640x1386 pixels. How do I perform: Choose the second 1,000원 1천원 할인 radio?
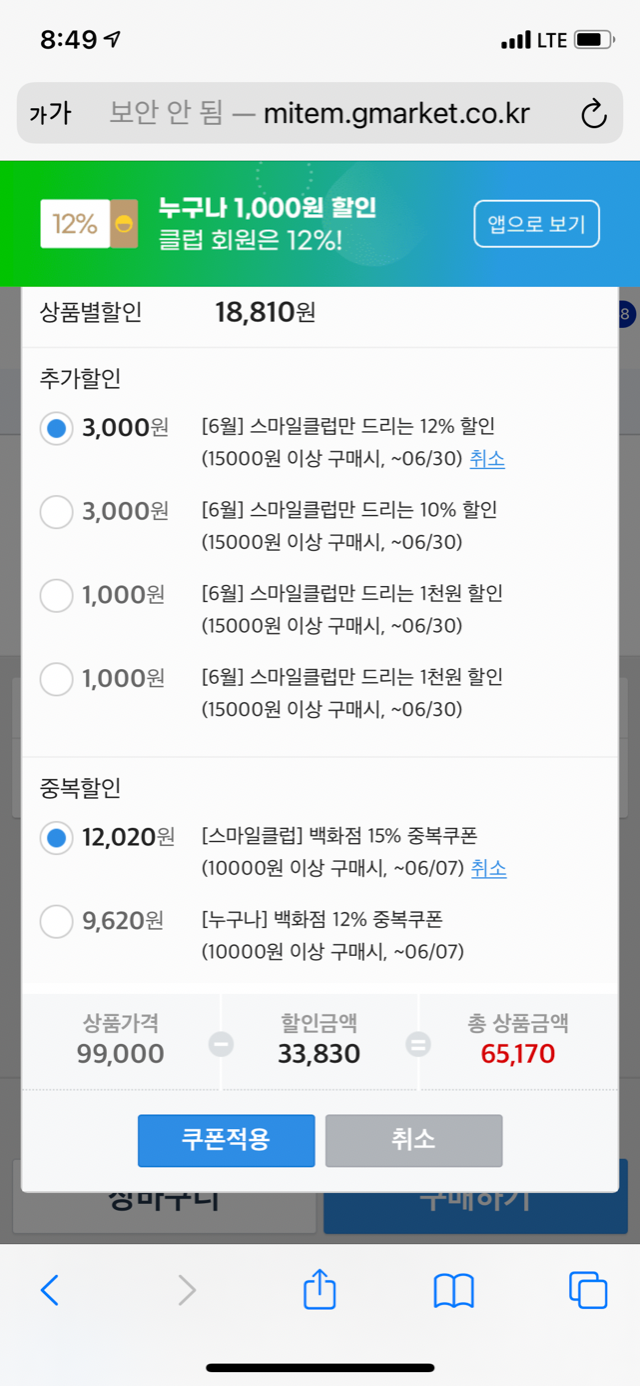pos(57,680)
